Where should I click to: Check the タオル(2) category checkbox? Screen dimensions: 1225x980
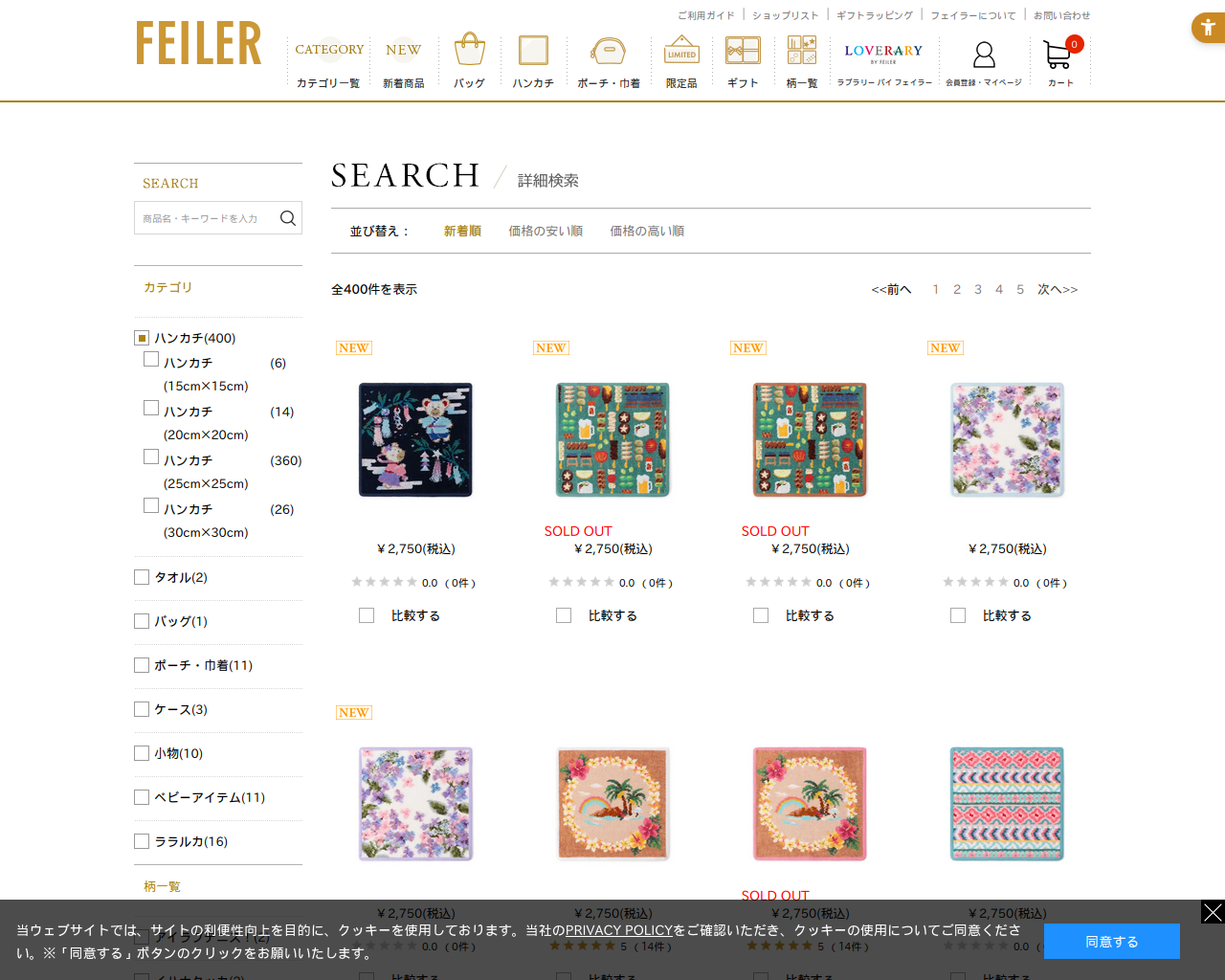tap(142, 577)
